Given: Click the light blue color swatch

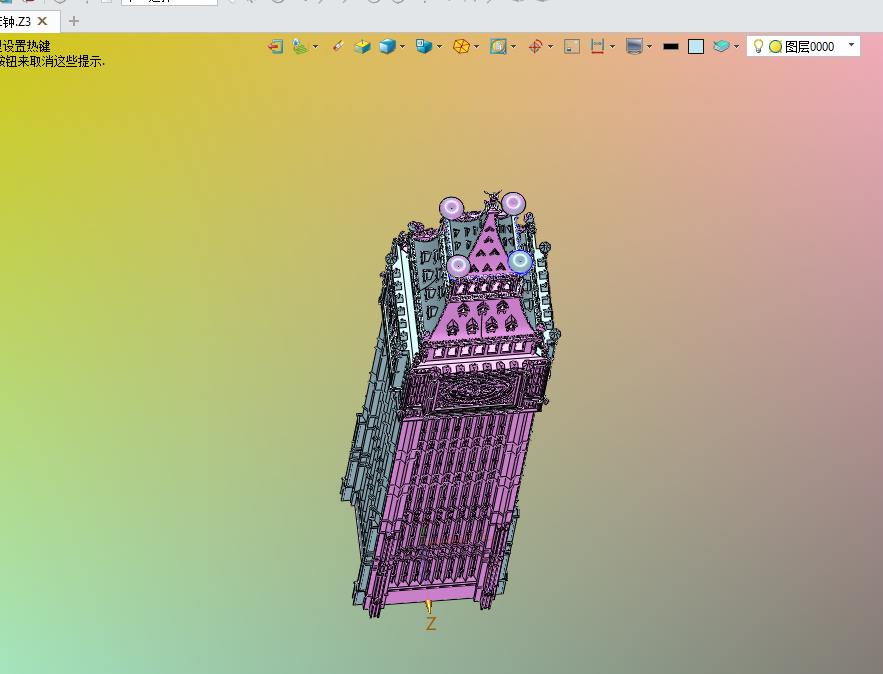Looking at the screenshot, I should pos(696,47).
